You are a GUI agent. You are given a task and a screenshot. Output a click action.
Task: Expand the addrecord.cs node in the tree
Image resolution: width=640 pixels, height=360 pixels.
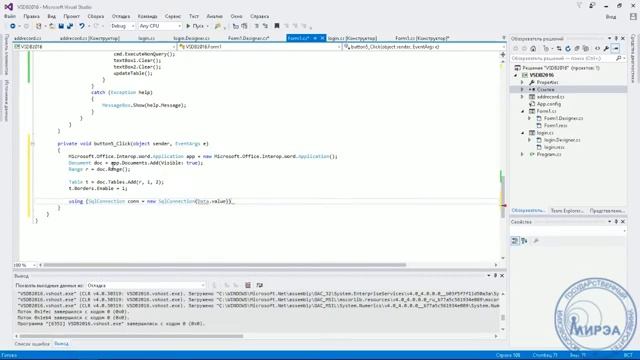pos(522,97)
